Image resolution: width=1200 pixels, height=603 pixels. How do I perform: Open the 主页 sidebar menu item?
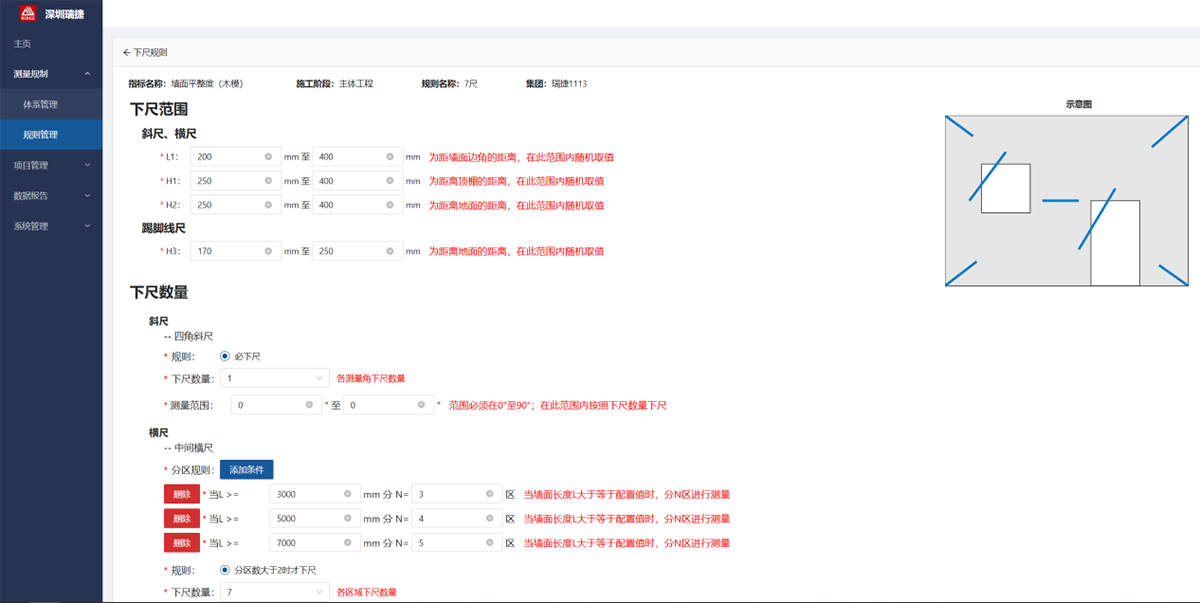click(20, 44)
